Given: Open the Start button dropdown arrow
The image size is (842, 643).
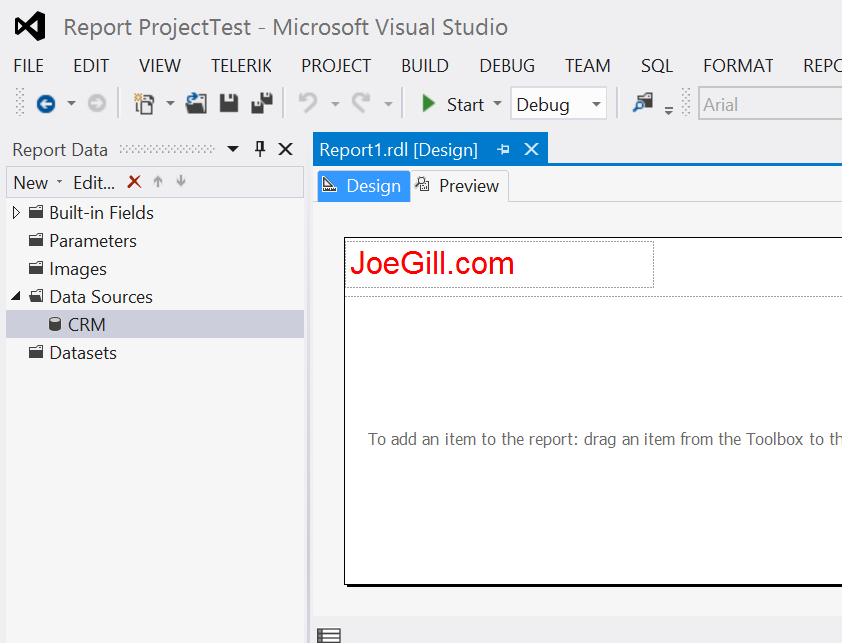Looking at the screenshot, I should (497, 103).
